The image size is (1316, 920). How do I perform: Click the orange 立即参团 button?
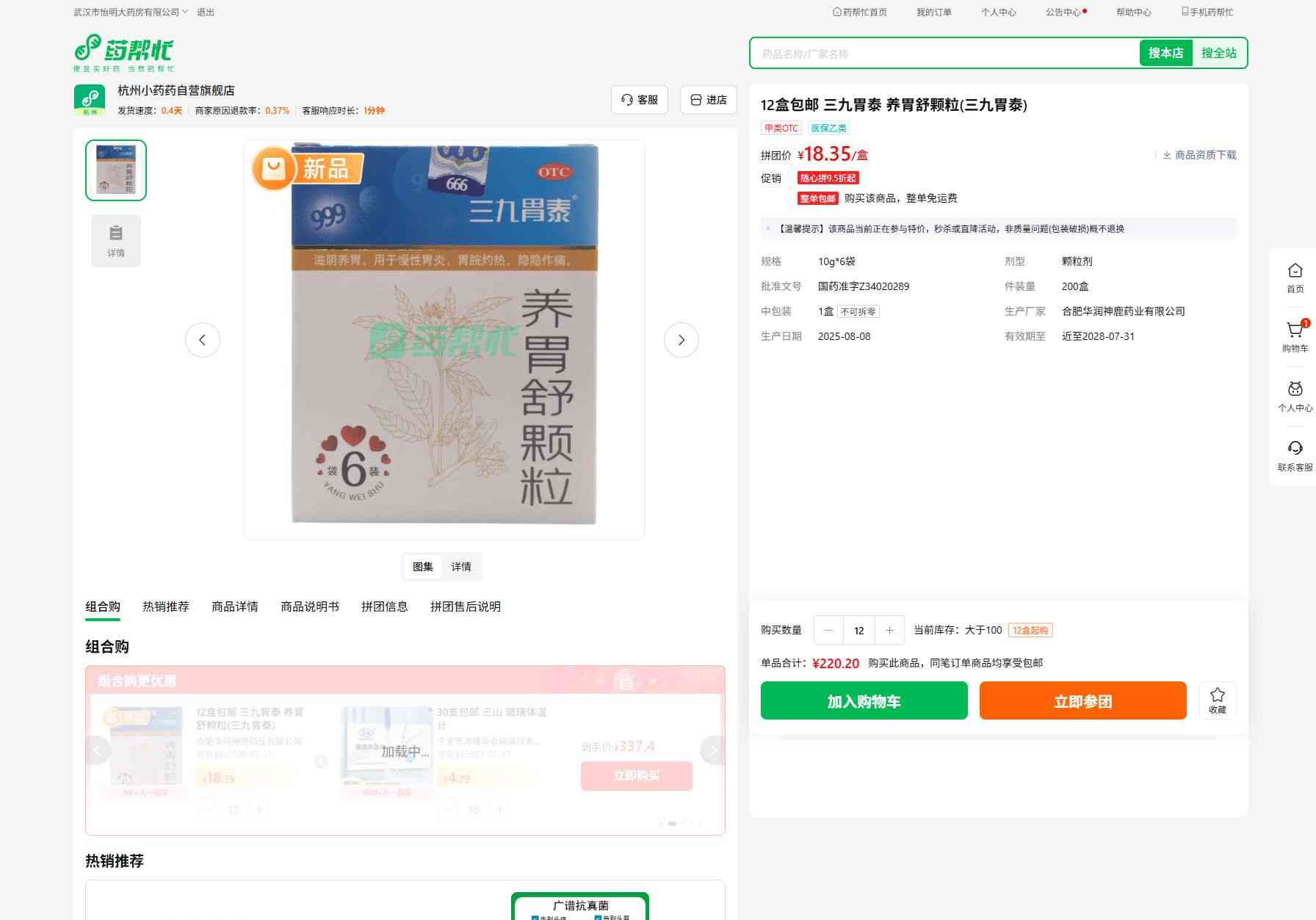point(1082,701)
